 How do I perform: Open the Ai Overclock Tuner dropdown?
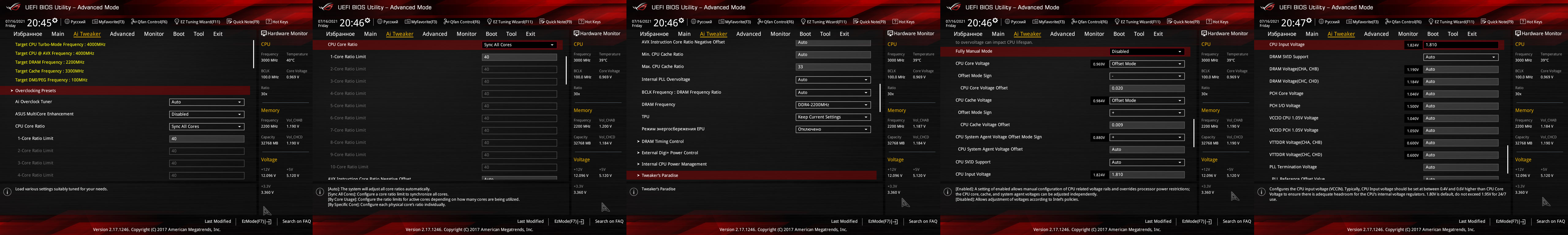click(206, 102)
